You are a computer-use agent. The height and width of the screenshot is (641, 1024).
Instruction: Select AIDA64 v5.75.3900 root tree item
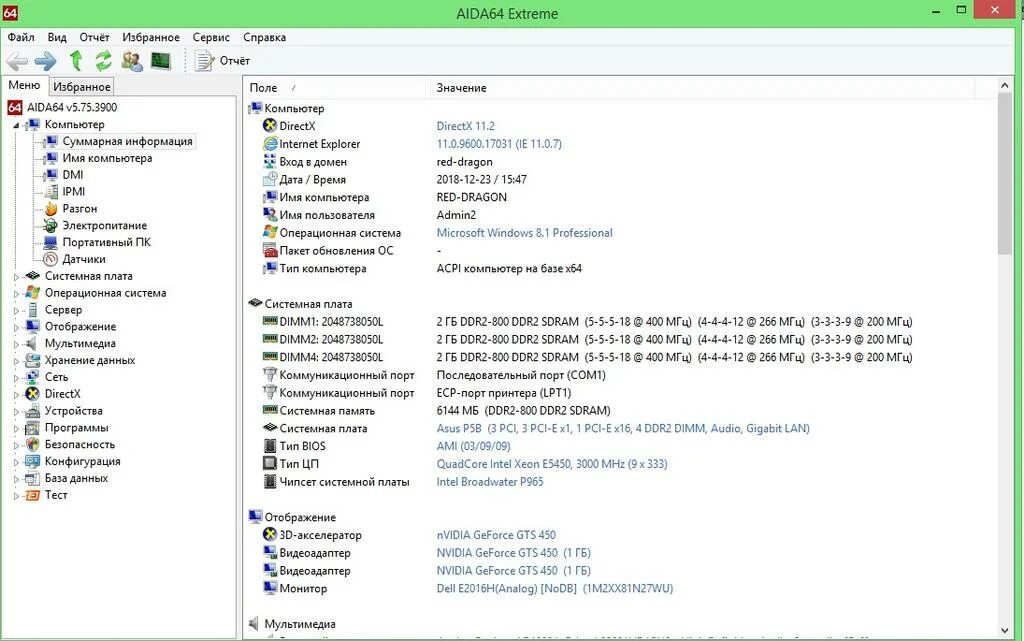(x=72, y=107)
